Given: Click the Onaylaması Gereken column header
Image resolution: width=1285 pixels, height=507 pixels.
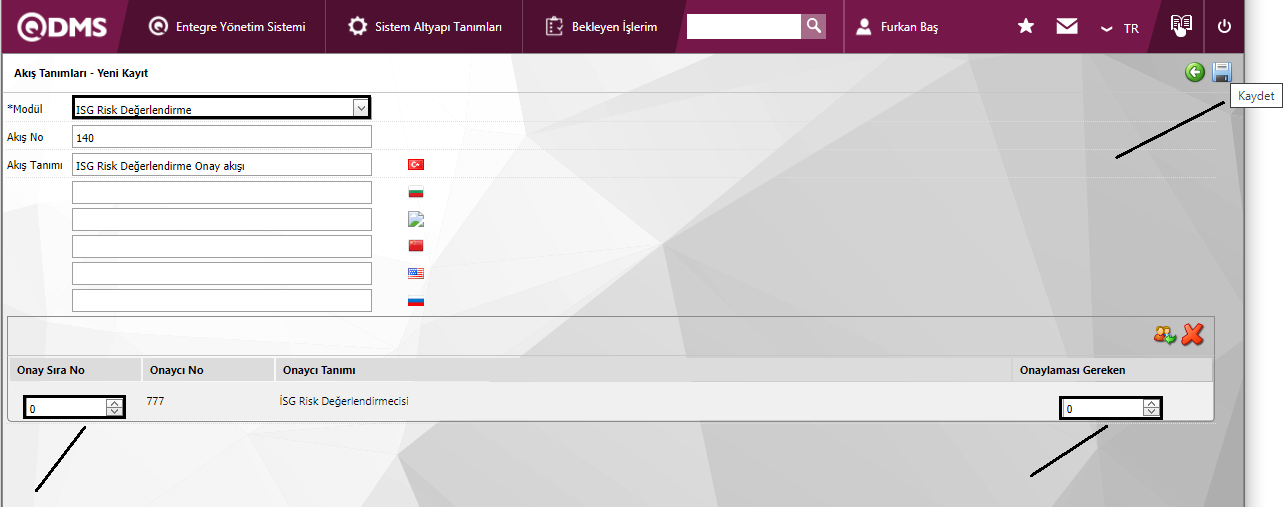Looking at the screenshot, I should (x=1112, y=370).
